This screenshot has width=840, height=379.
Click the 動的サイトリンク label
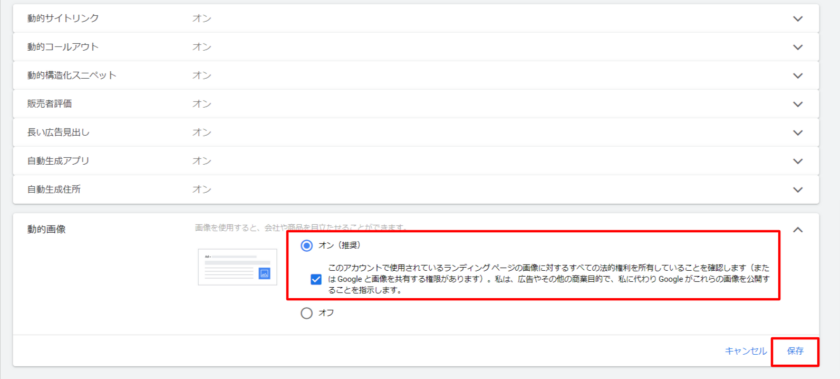tap(63, 18)
